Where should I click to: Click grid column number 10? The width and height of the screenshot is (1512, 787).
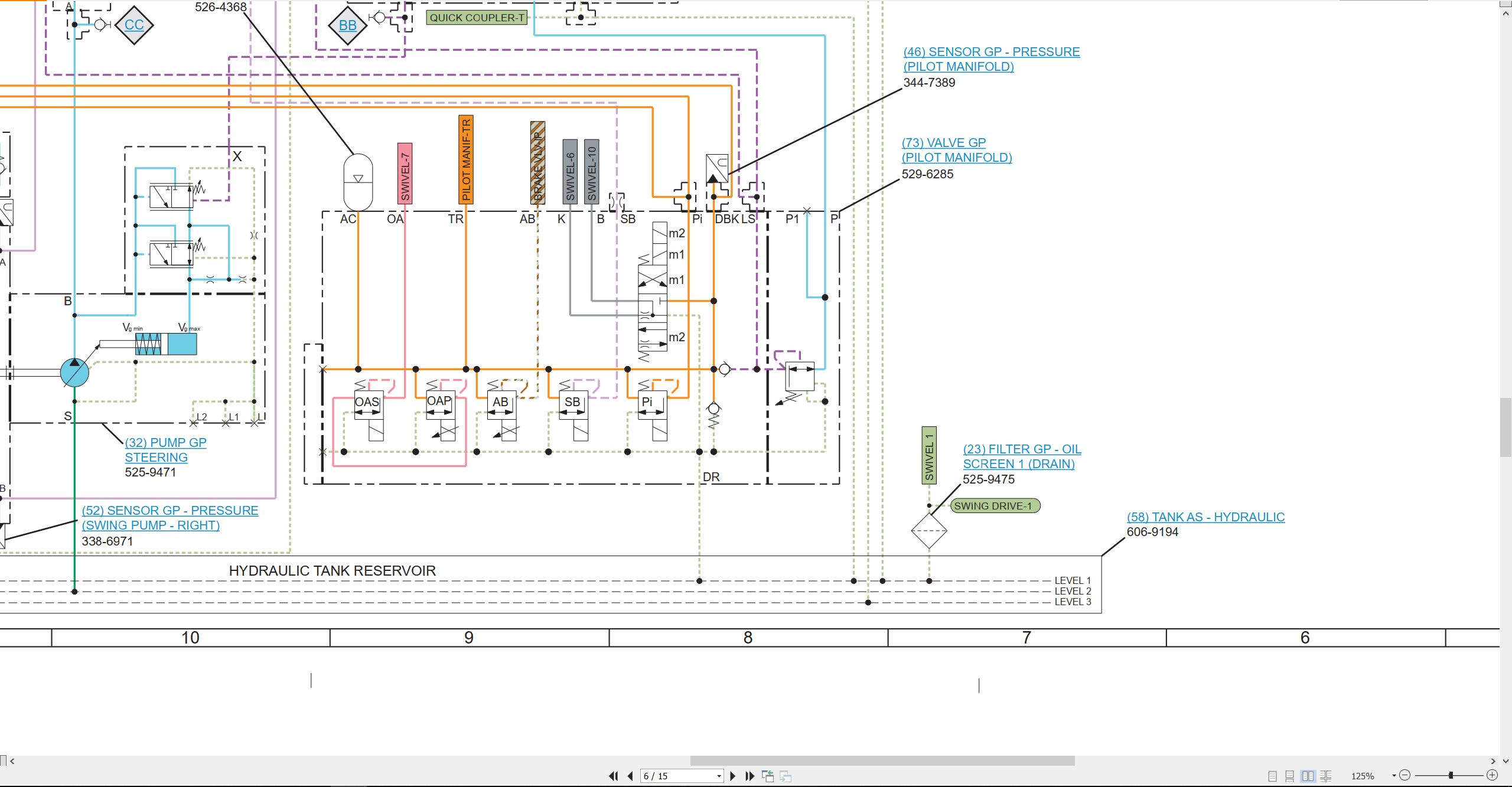(x=190, y=638)
